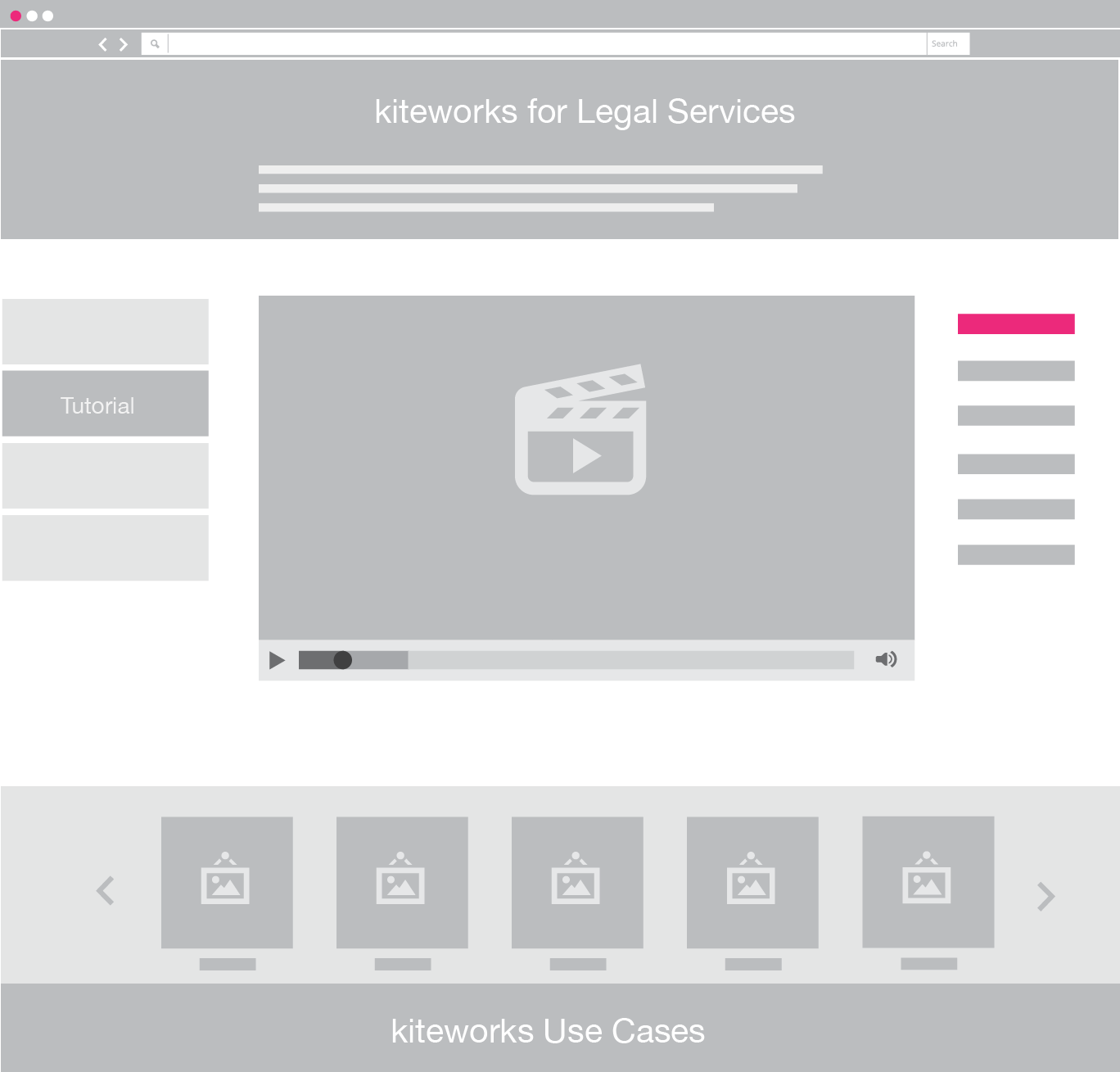Screen dimensions: 1120x1072
Task: Click the last grey item in right menu
Action: (x=1016, y=554)
